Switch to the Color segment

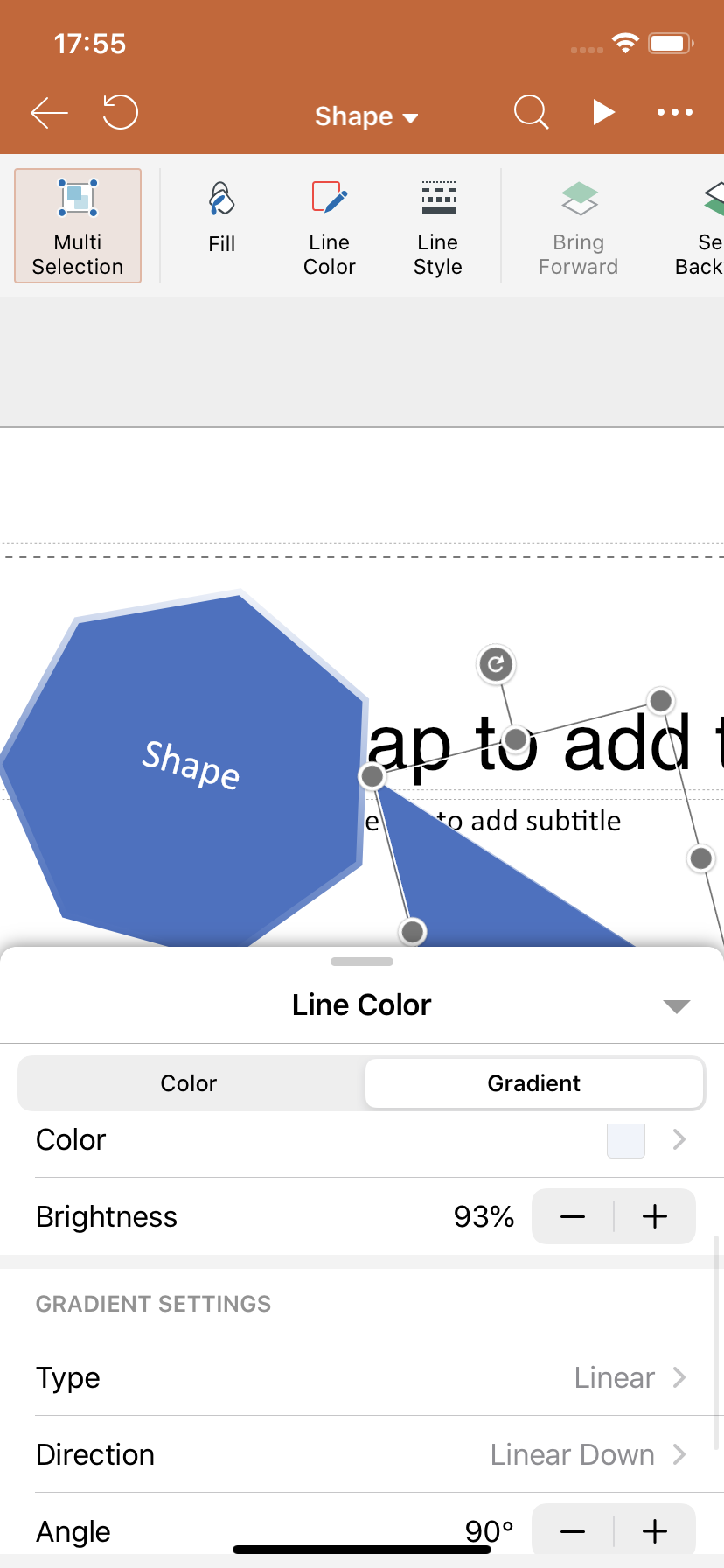189,1083
